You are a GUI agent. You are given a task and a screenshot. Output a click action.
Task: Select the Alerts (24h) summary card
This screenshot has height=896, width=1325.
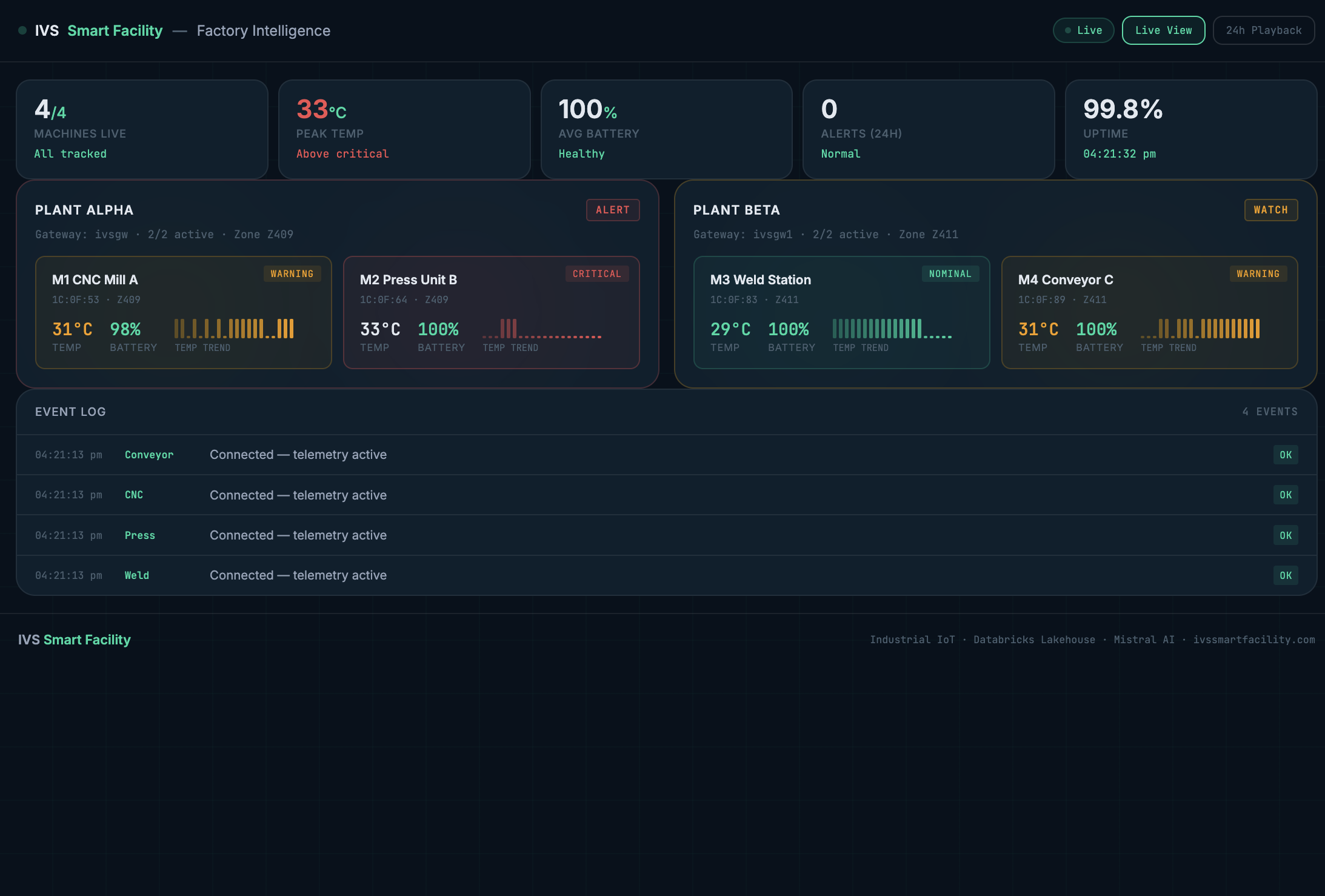929,129
